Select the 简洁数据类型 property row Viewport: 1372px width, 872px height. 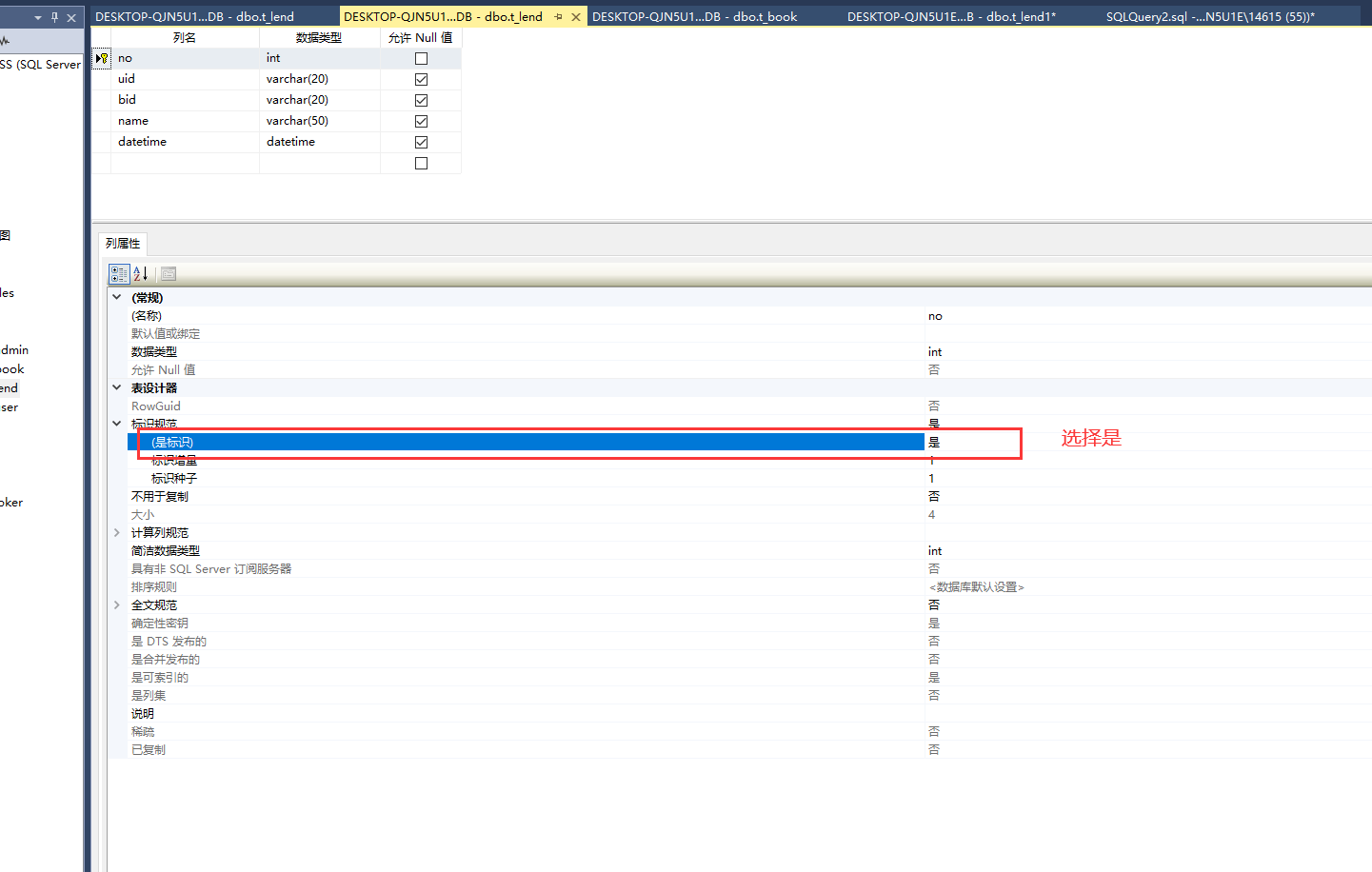[749, 551]
